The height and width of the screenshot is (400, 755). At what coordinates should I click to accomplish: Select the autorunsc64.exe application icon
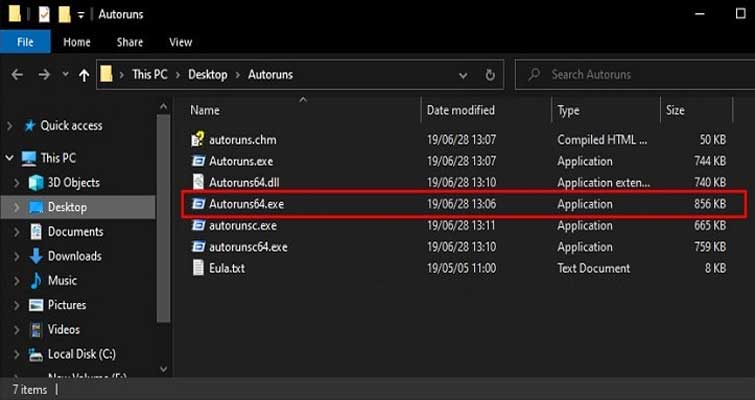tap(198, 246)
